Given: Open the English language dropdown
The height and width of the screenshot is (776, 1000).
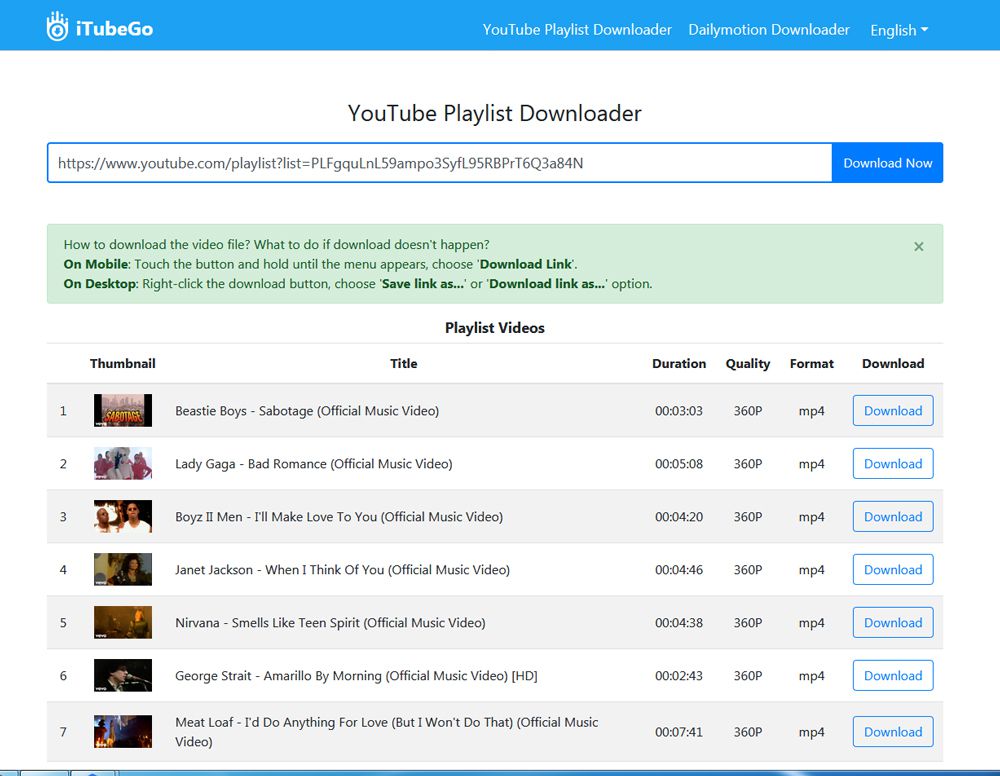Looking at the screenshot, I should (899, 30).
